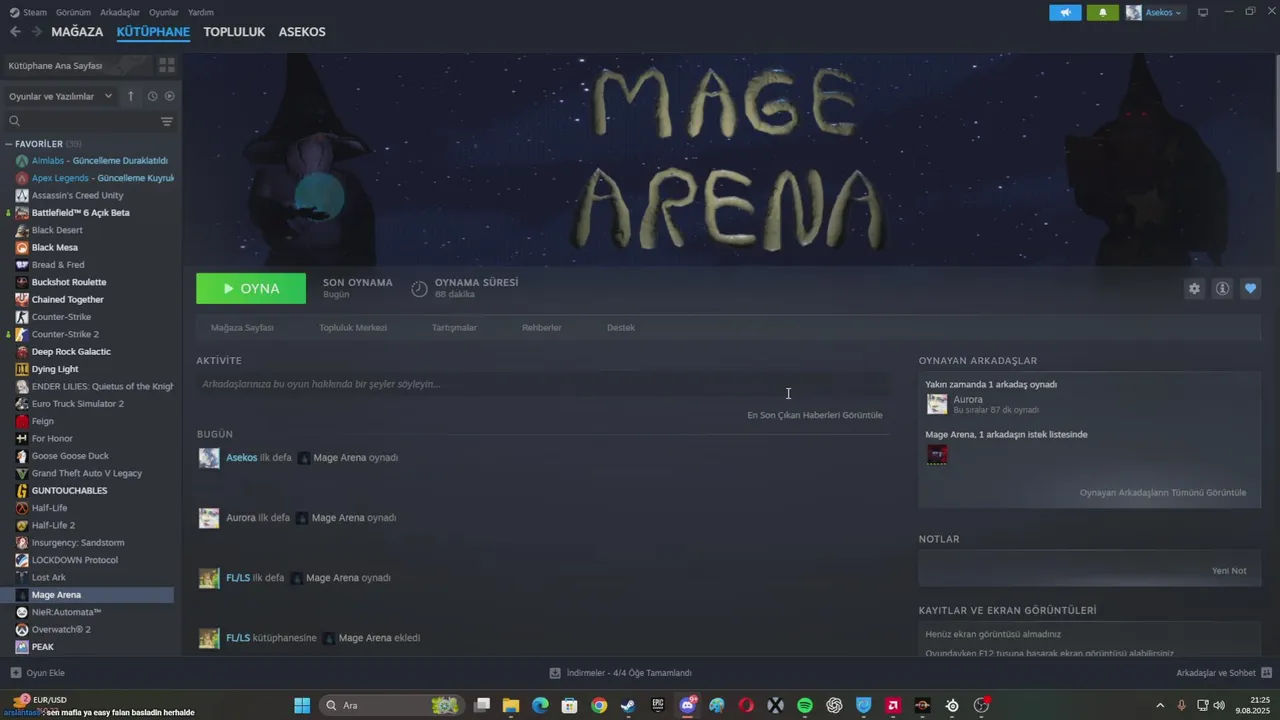The height and width of the screenshot is (720, 1280).
Task: Open the Destek link
Action: click(621, 327)
